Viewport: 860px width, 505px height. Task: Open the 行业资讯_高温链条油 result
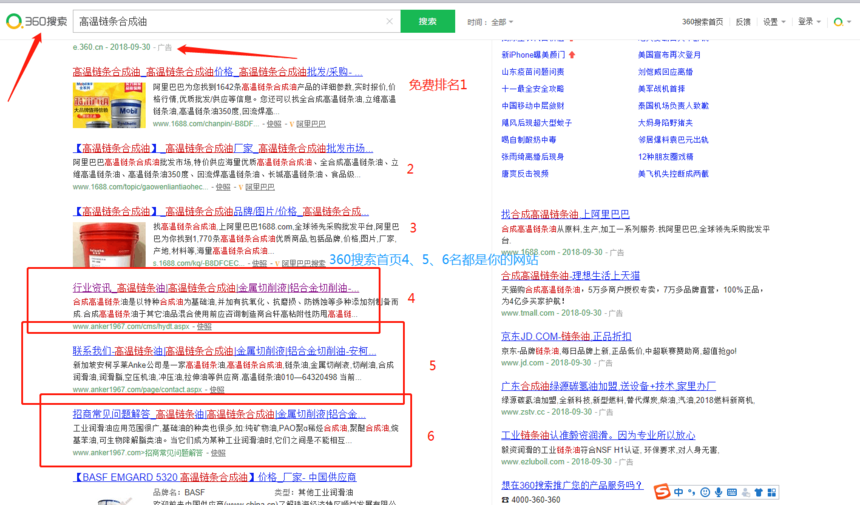(216, 288)
